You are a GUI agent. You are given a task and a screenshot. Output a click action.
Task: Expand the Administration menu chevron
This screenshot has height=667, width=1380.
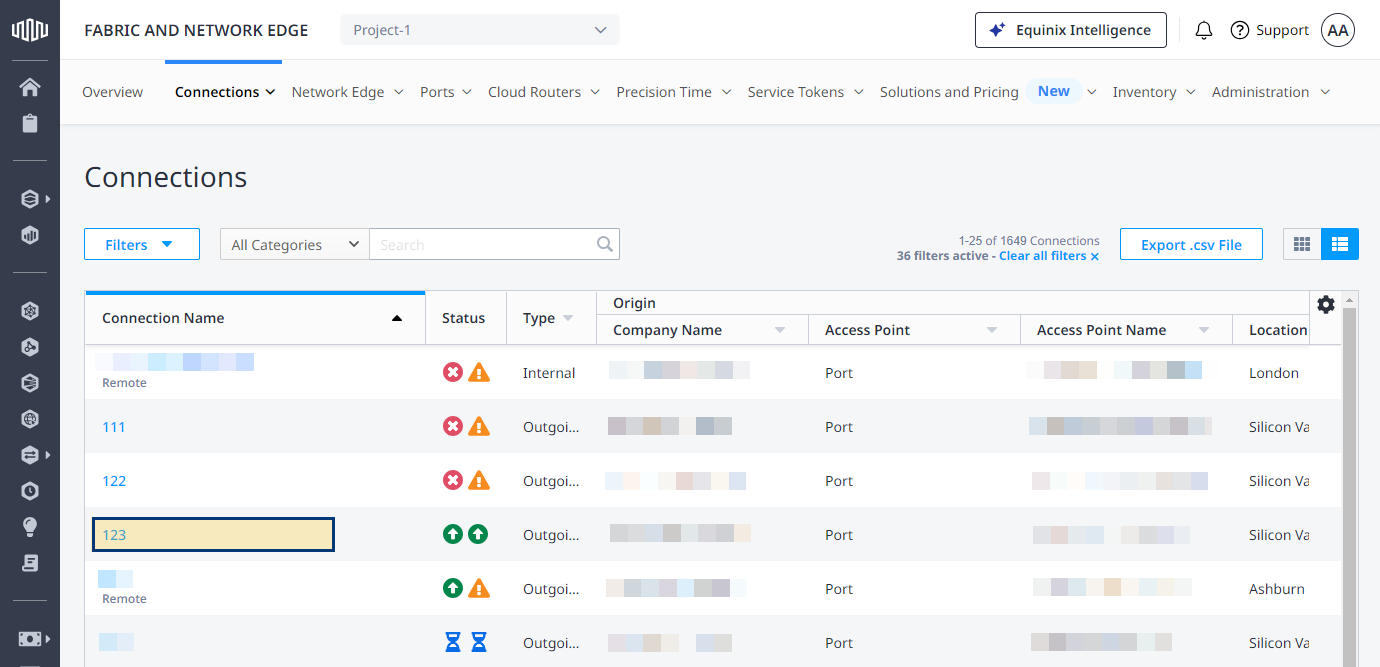point(1325,92)
